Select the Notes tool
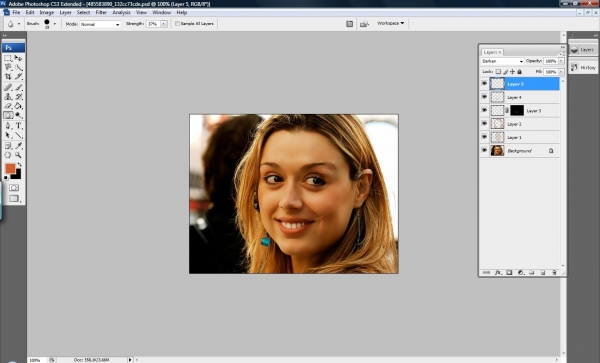This screenshot has height=363, width=600. 8,146
